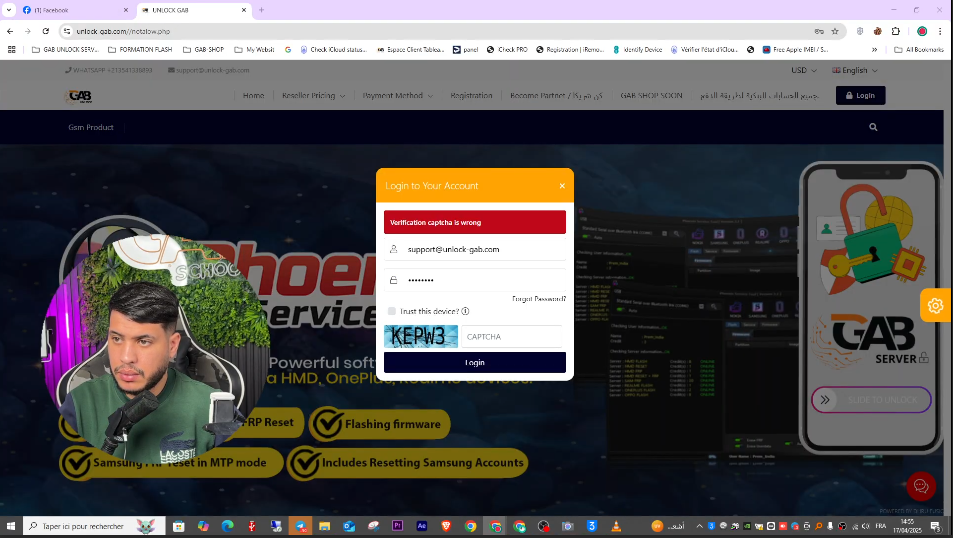The width and height of the screenshot is (953, 538).
Task: Click the Slide to Unlock slider arrow
Action: pos(825,400)
